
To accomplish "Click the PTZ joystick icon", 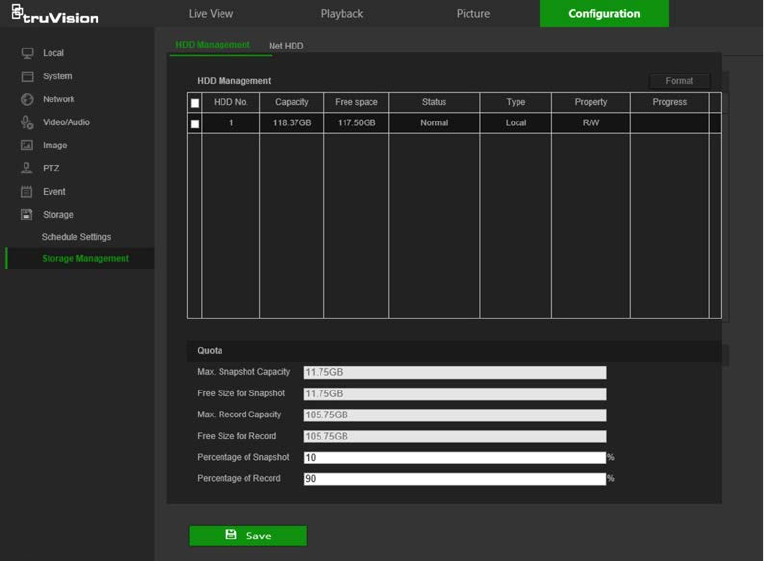I will [x=27, y=168].
